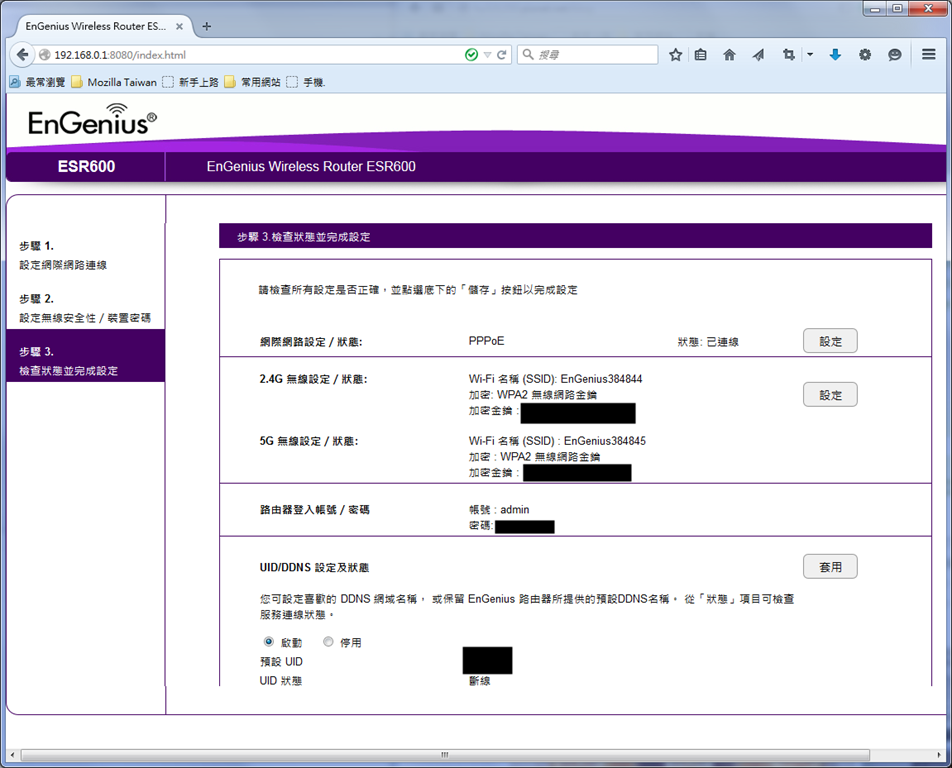Screen dimensions: 952x768
Task: Click the 套用 button for UID/DDNS
Action: click(x=830, y=566)
